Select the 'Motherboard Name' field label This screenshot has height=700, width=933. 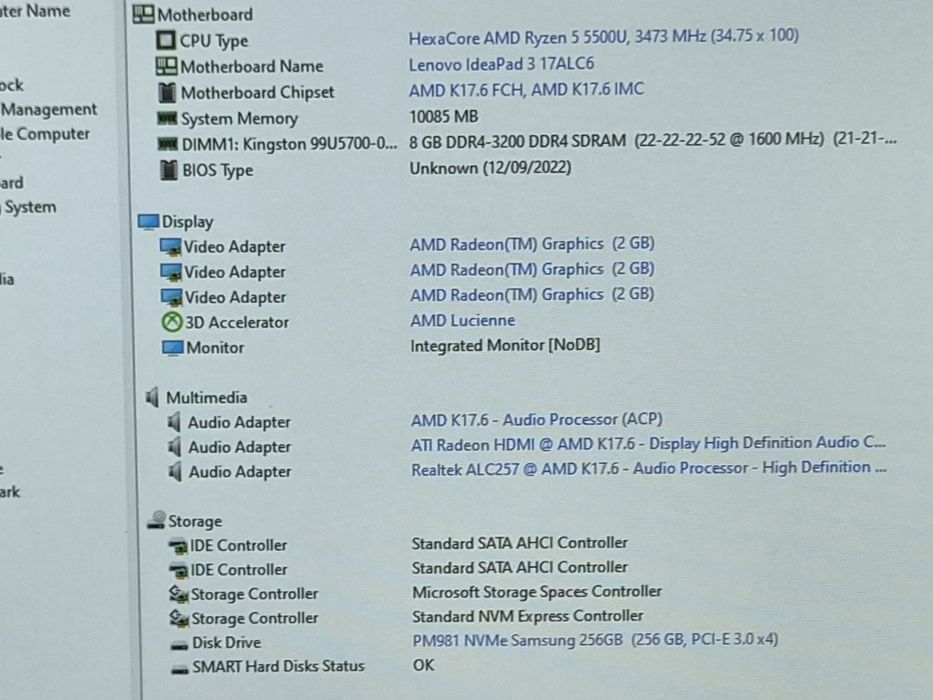tap(252, 66)
